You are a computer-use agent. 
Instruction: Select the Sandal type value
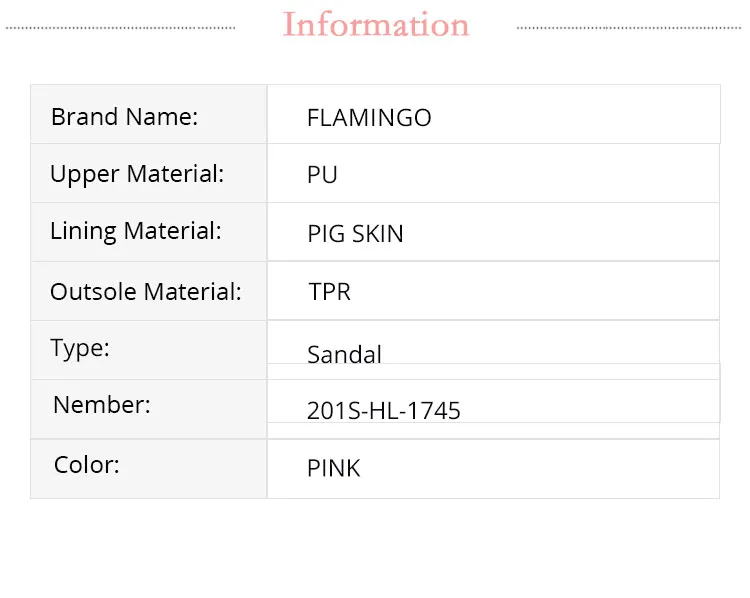coord(344,354)
